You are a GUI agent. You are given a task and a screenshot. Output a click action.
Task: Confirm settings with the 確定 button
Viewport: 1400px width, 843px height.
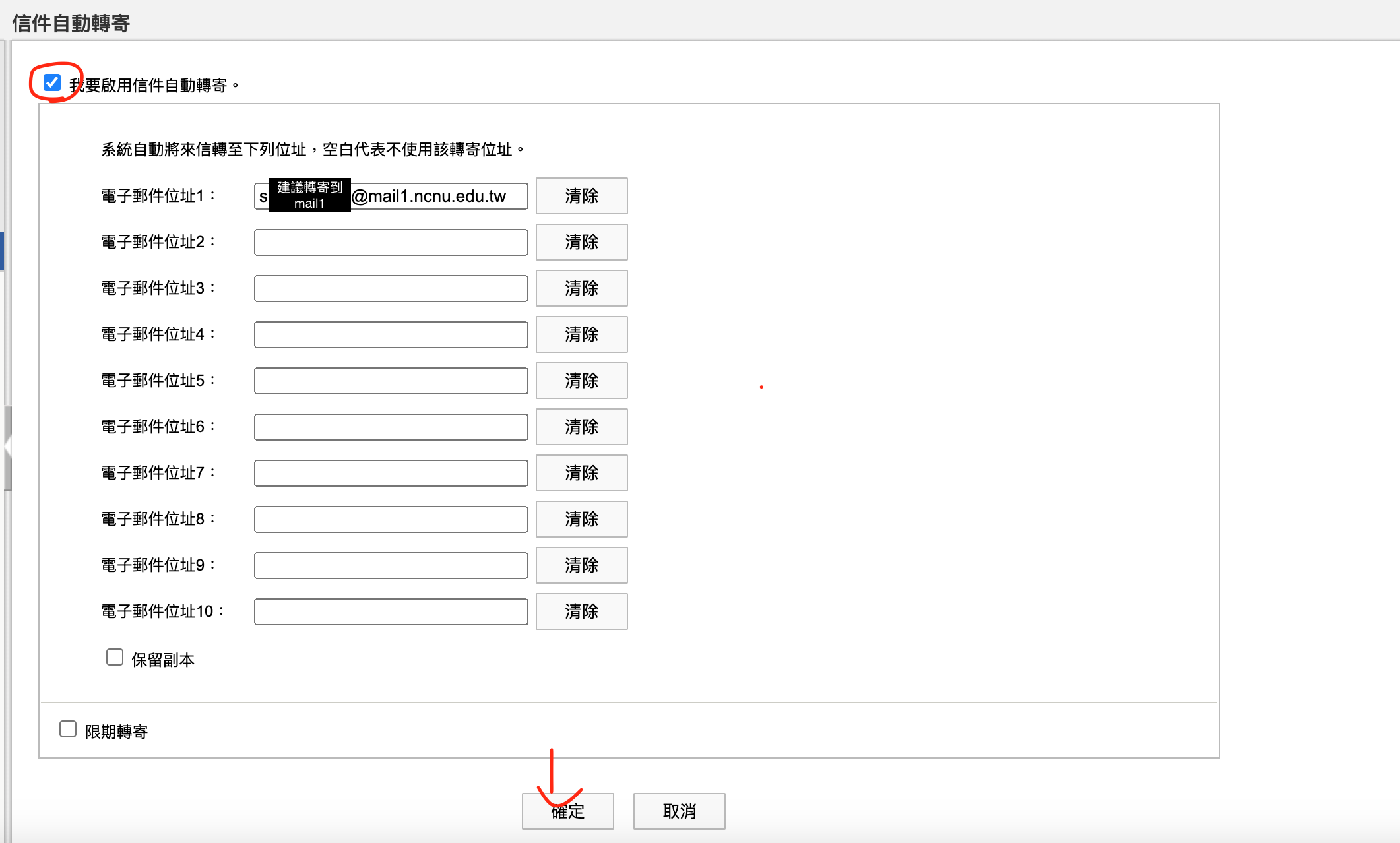pos(568,811)
